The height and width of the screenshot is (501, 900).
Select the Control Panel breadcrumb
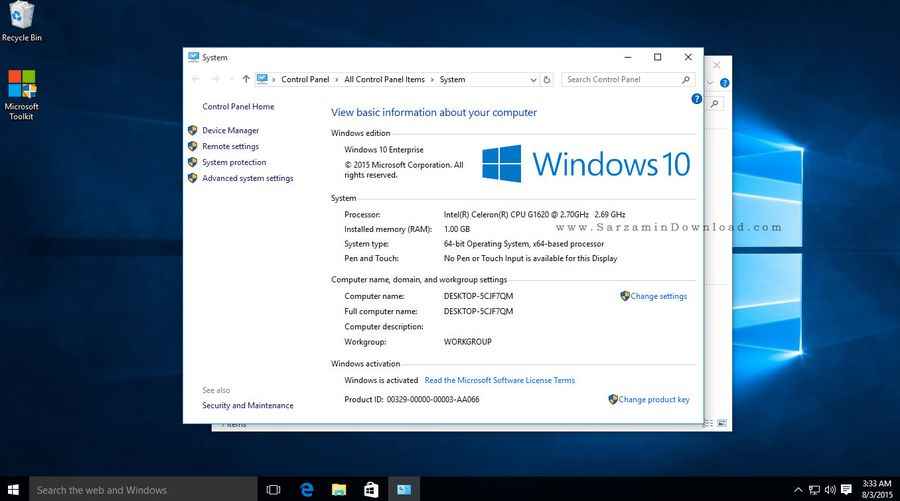(x=305, y=79)
